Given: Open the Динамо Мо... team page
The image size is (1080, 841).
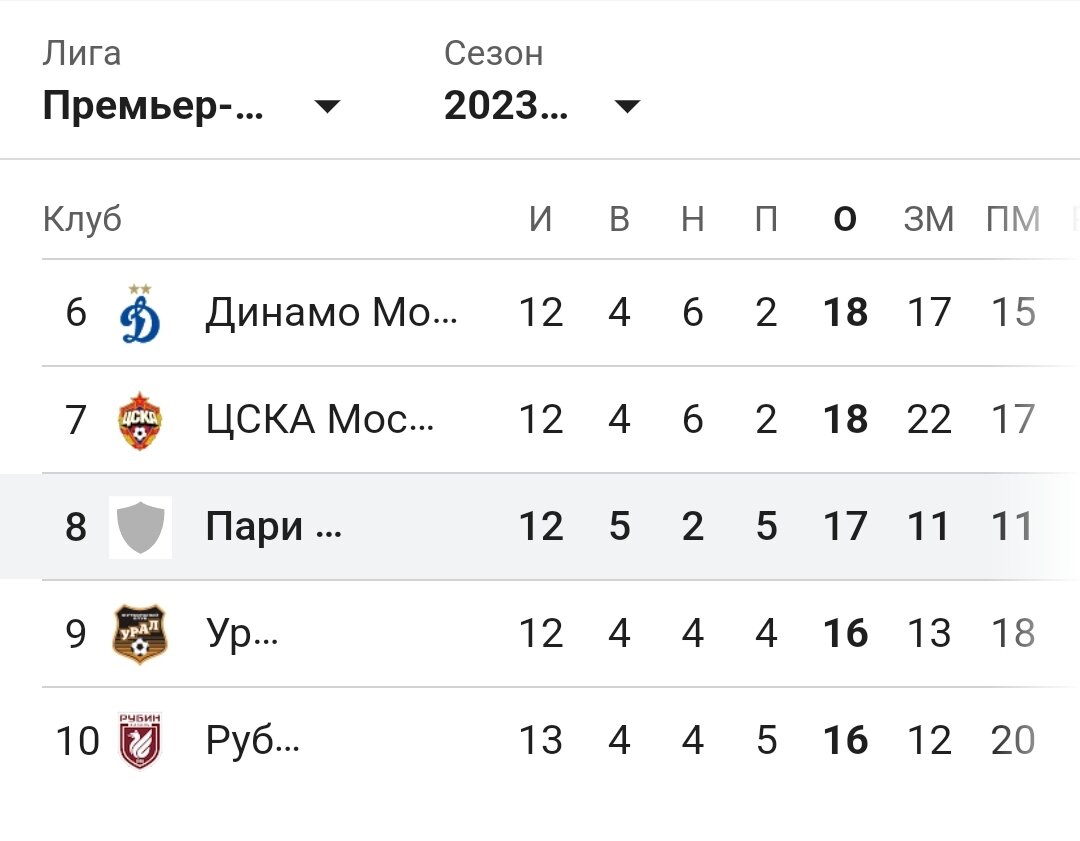Looking at the screenshot, I should pos(330,312).
